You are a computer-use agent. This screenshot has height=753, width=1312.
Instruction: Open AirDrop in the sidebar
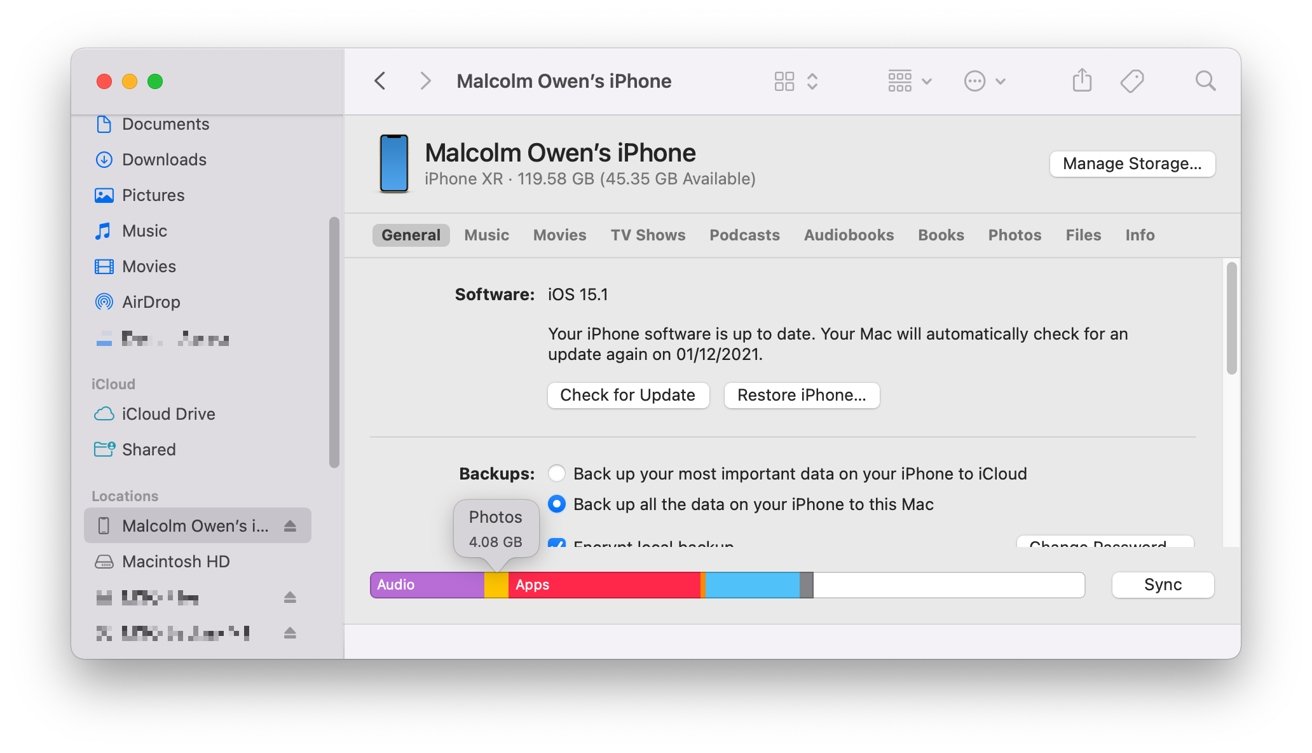coord(150,302)
